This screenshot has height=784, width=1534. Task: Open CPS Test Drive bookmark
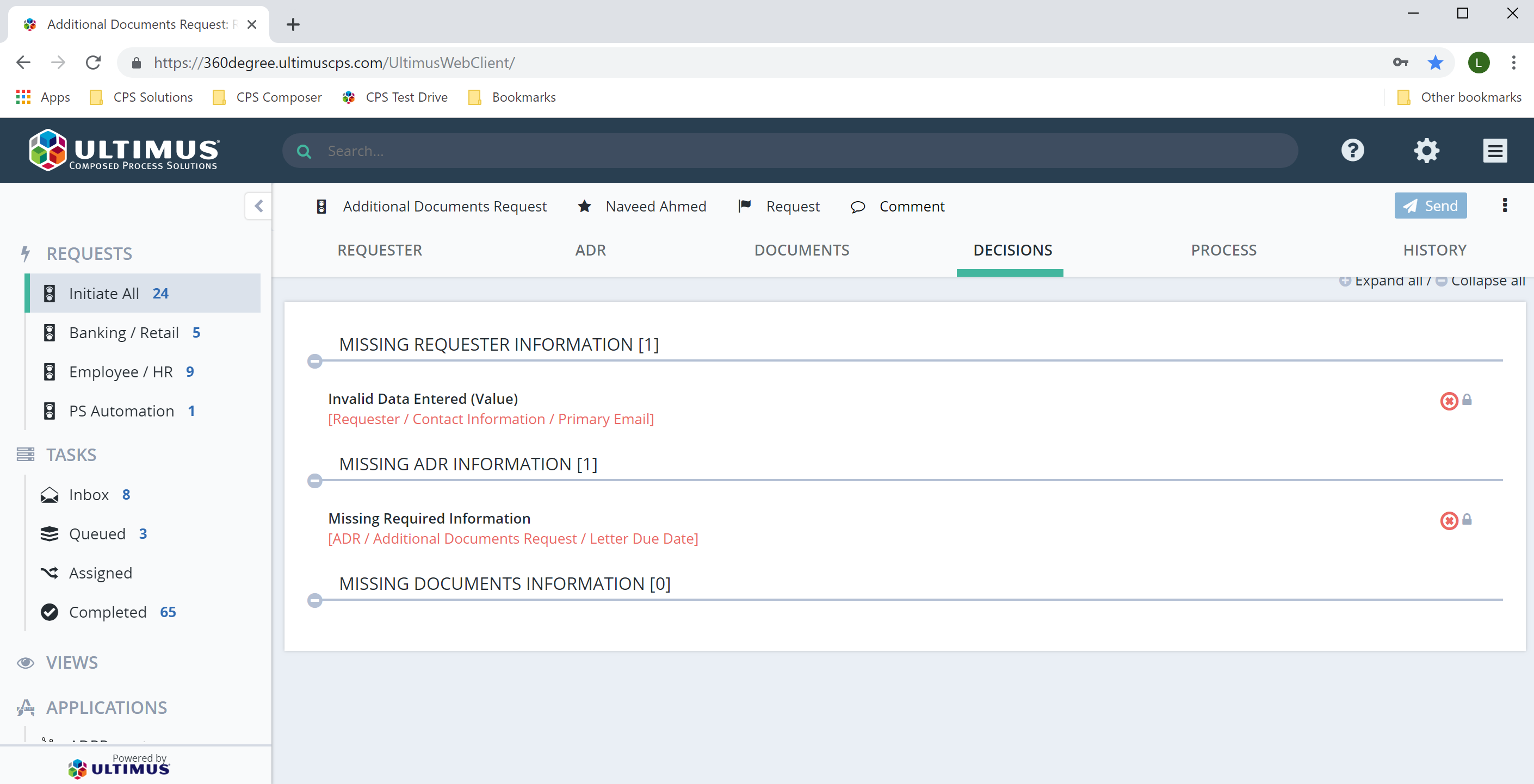click(395, 97)
